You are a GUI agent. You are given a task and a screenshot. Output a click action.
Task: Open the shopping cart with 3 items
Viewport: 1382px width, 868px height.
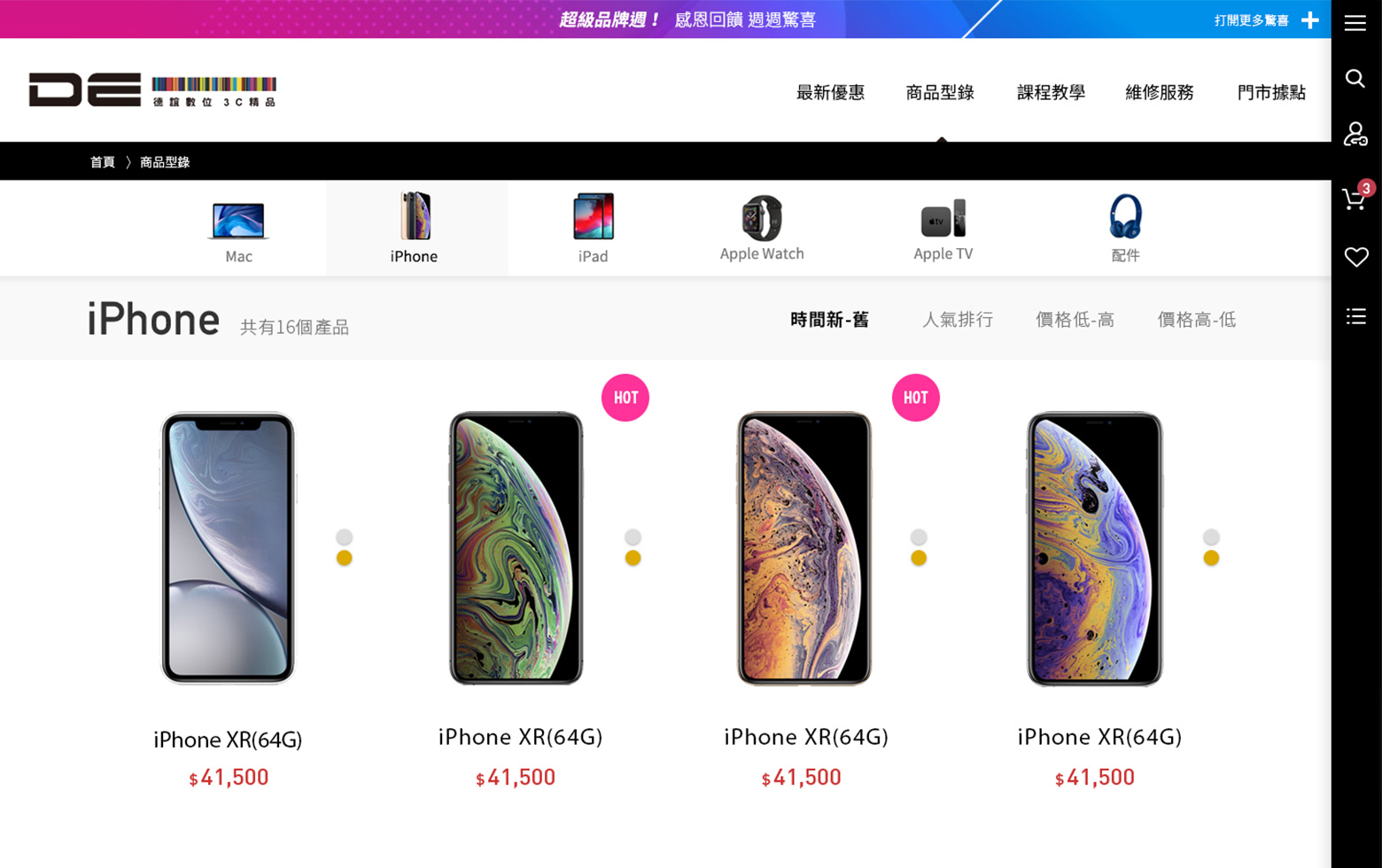(x=1356, y=196)
